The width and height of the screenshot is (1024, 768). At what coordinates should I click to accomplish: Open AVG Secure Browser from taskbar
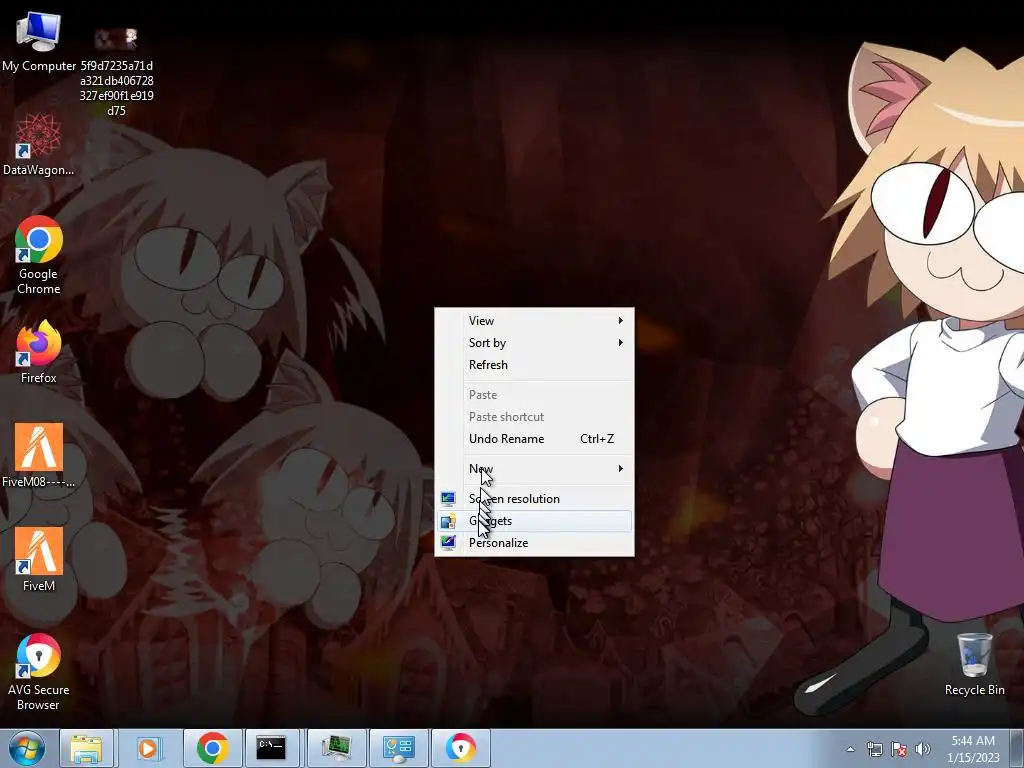pos(460,748)
